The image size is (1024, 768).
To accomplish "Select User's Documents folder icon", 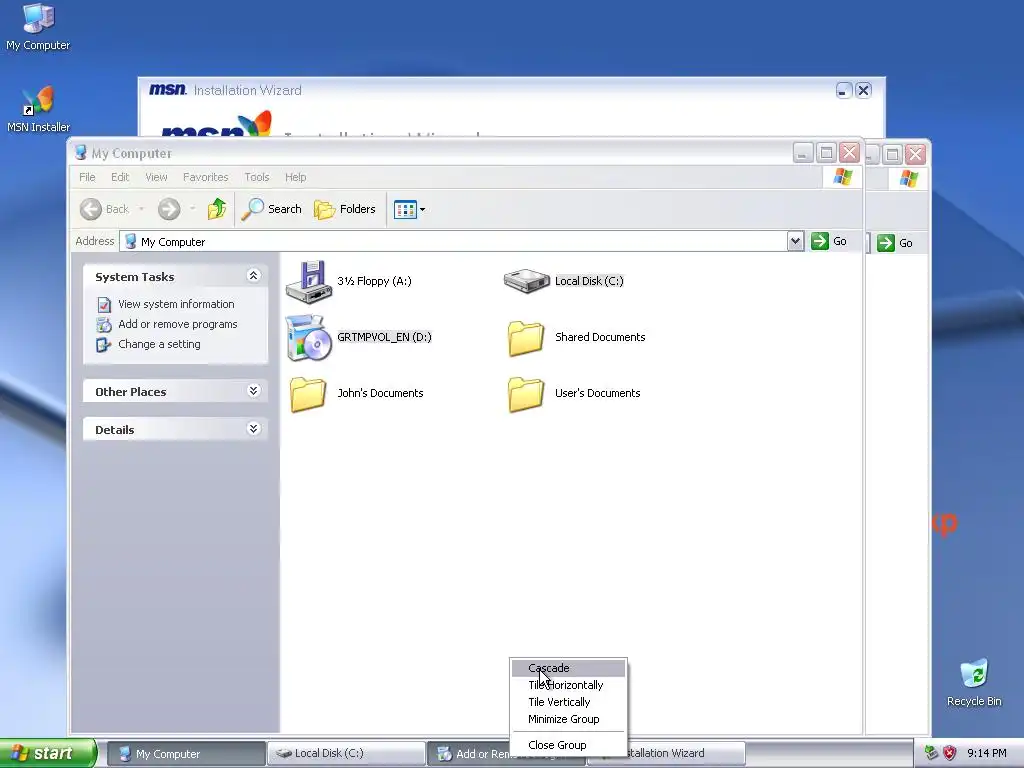I will click(526, 394).
